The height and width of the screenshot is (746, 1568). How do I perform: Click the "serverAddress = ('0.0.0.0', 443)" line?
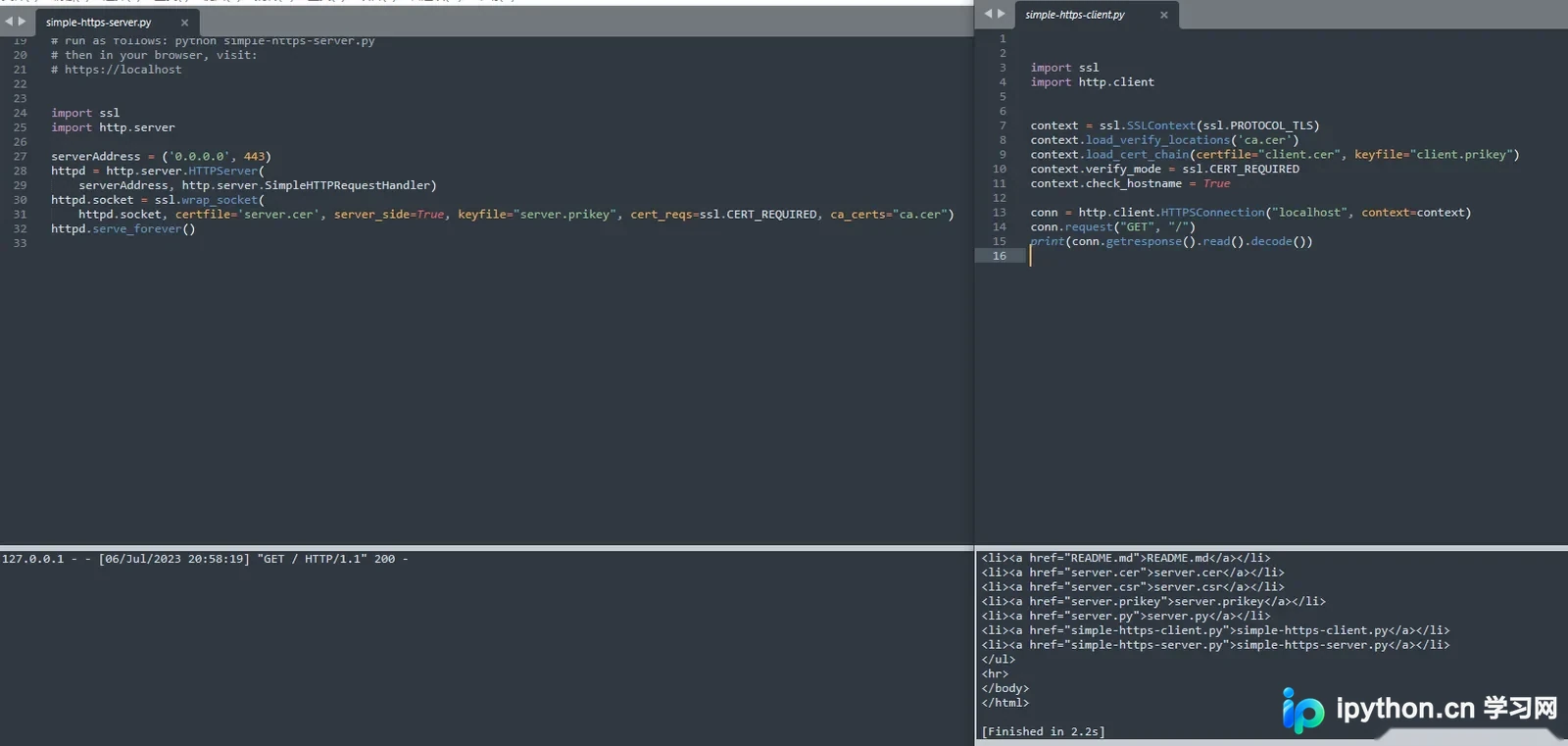click(x=161, y=157)
